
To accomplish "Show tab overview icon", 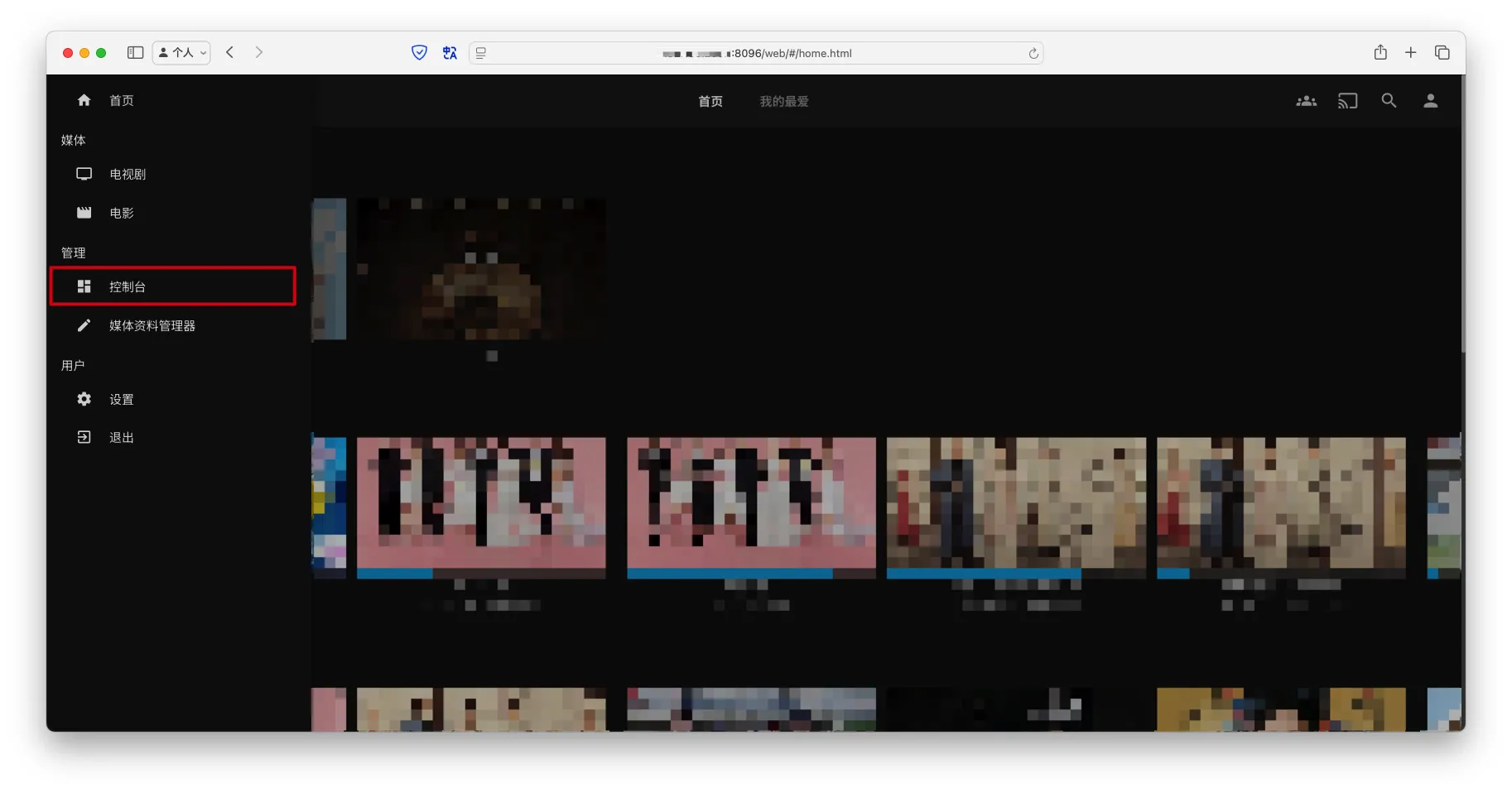I will point(1442,53).
